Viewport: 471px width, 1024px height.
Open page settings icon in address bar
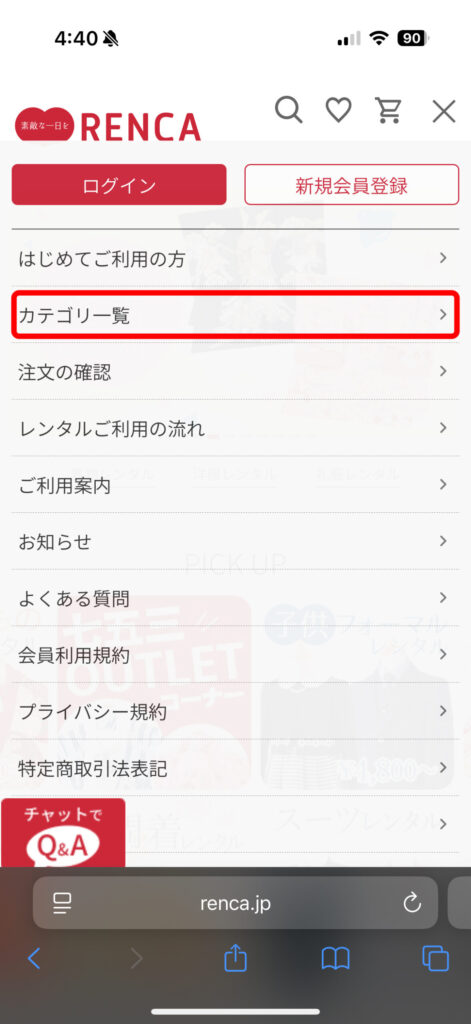(x=62, y=903)
